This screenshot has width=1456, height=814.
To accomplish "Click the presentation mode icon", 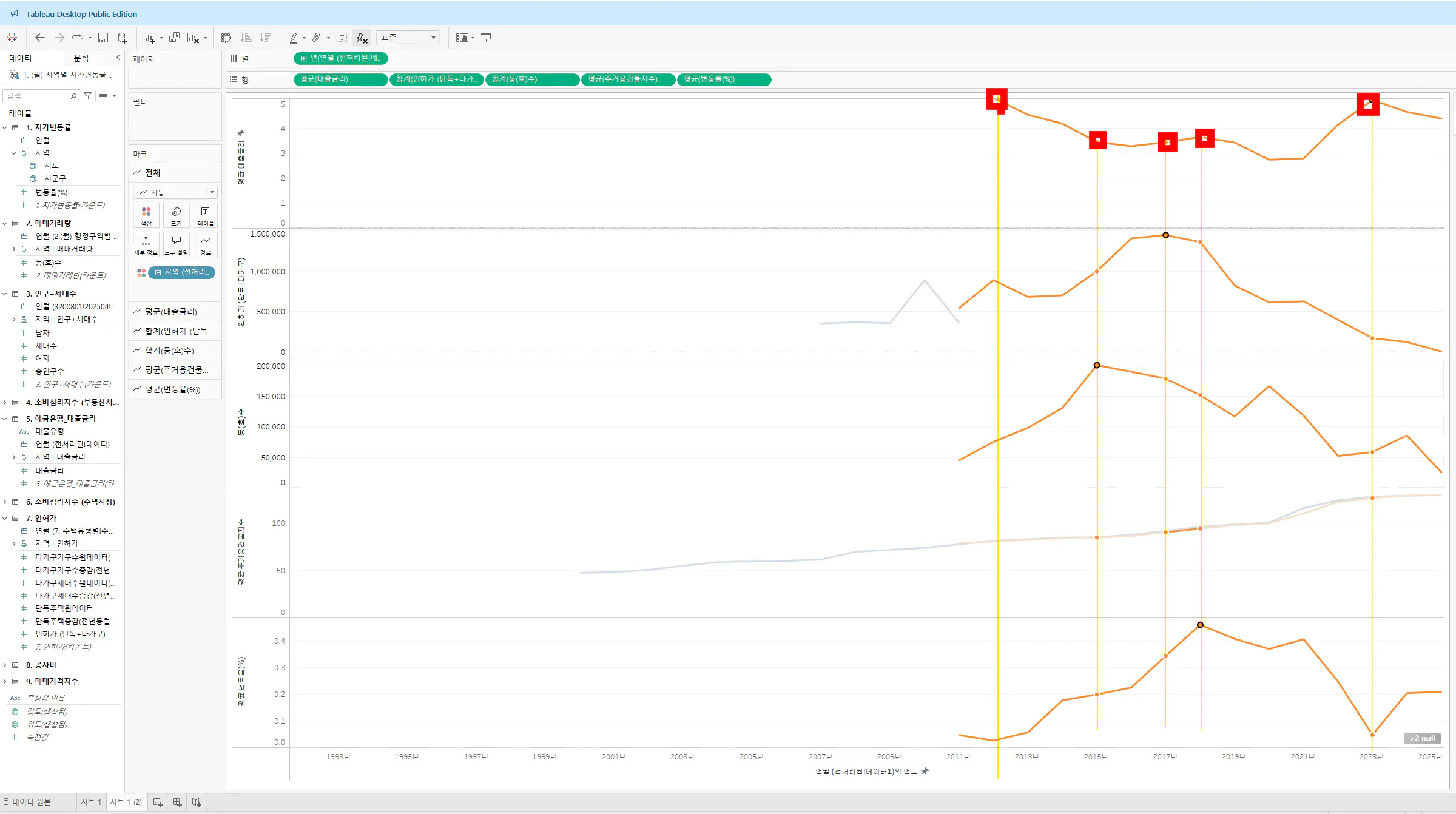I will 487,38.
